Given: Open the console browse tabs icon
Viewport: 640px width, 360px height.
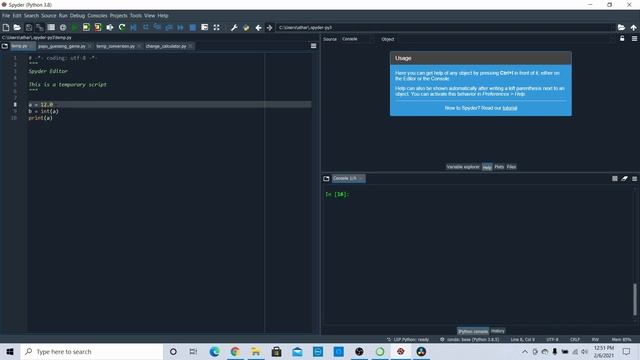Looking at the screenshot, I should [326, 178].
